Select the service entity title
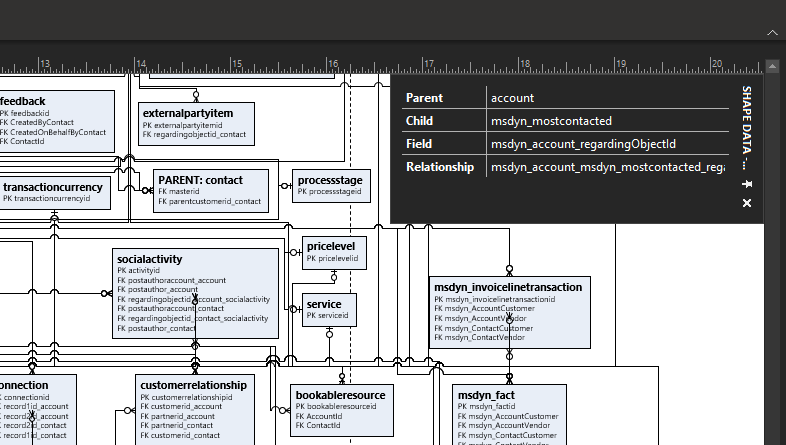Screen dimensions: 786x445 click(324, 304)
